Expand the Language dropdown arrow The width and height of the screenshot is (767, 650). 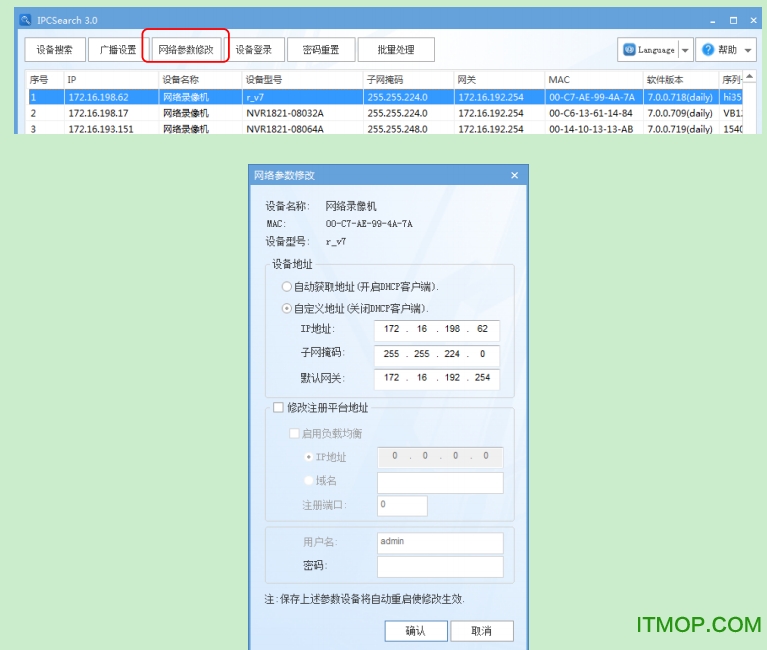click(x=686, y=50)
